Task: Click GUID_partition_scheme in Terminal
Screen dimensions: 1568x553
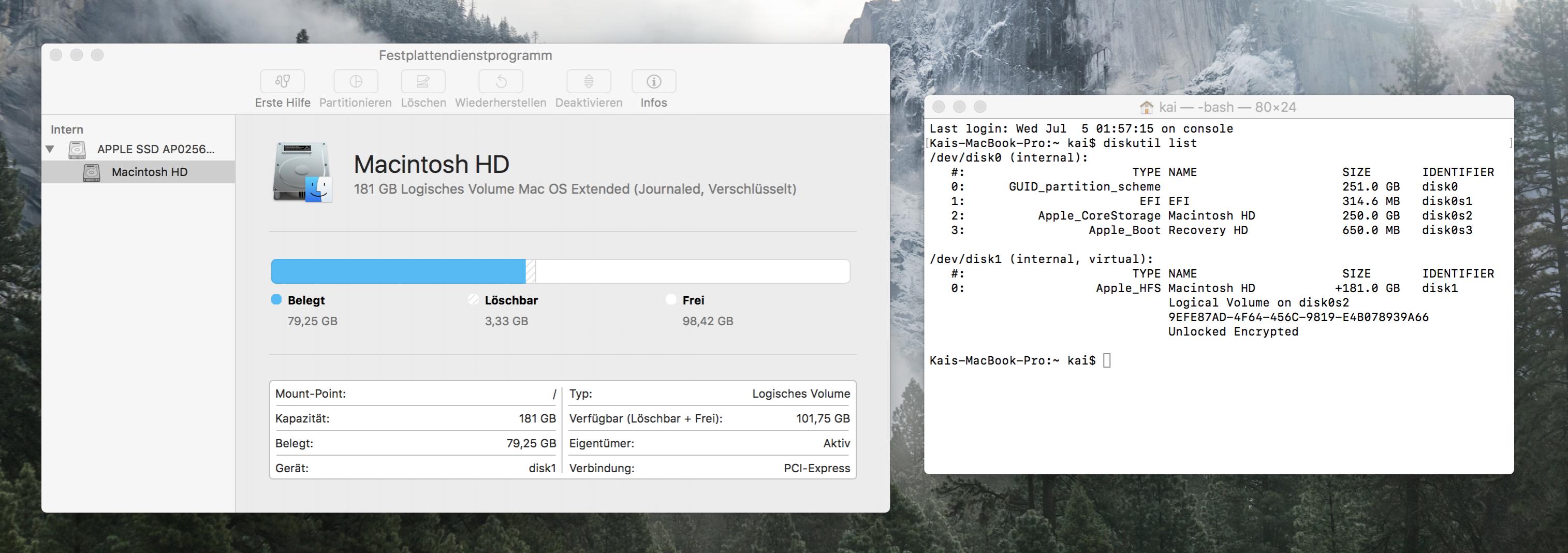Action: click(1085, 186)
